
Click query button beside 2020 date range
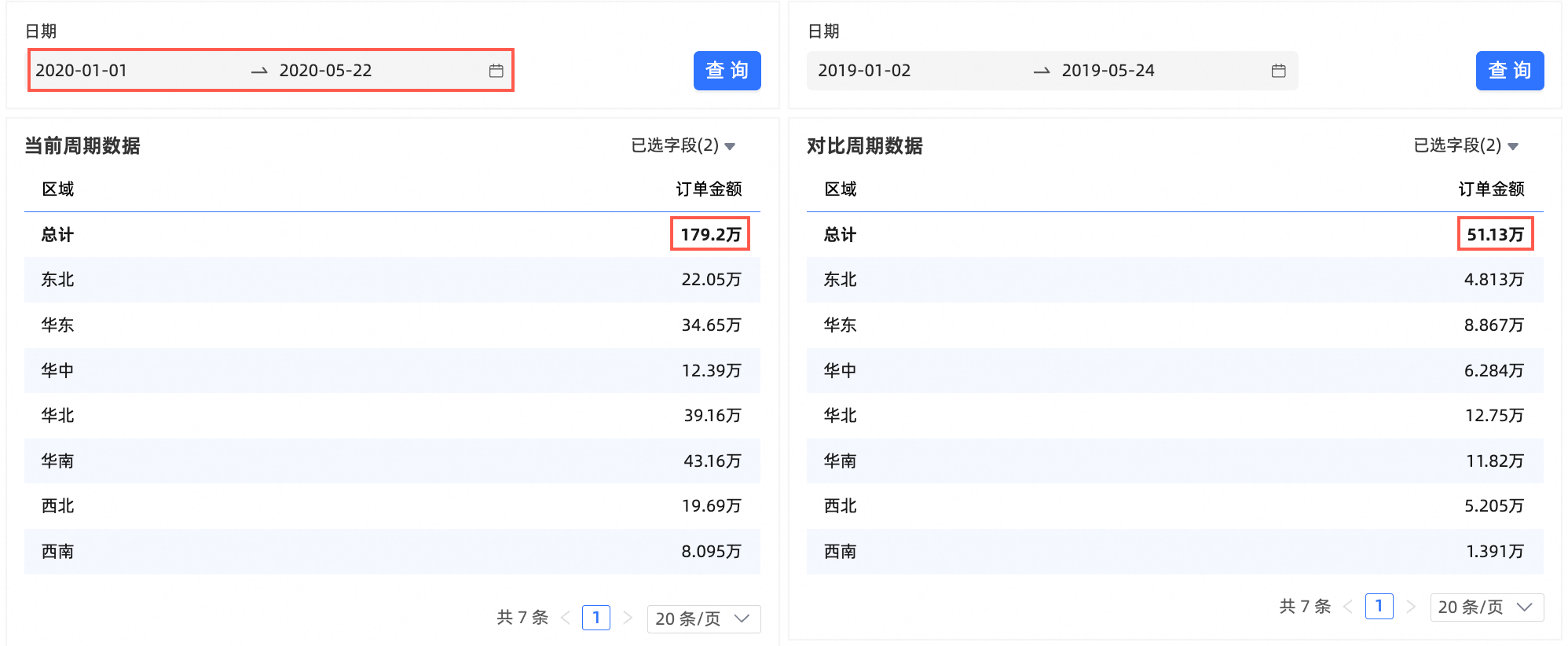pyautogui.click(x=727, y=71)
